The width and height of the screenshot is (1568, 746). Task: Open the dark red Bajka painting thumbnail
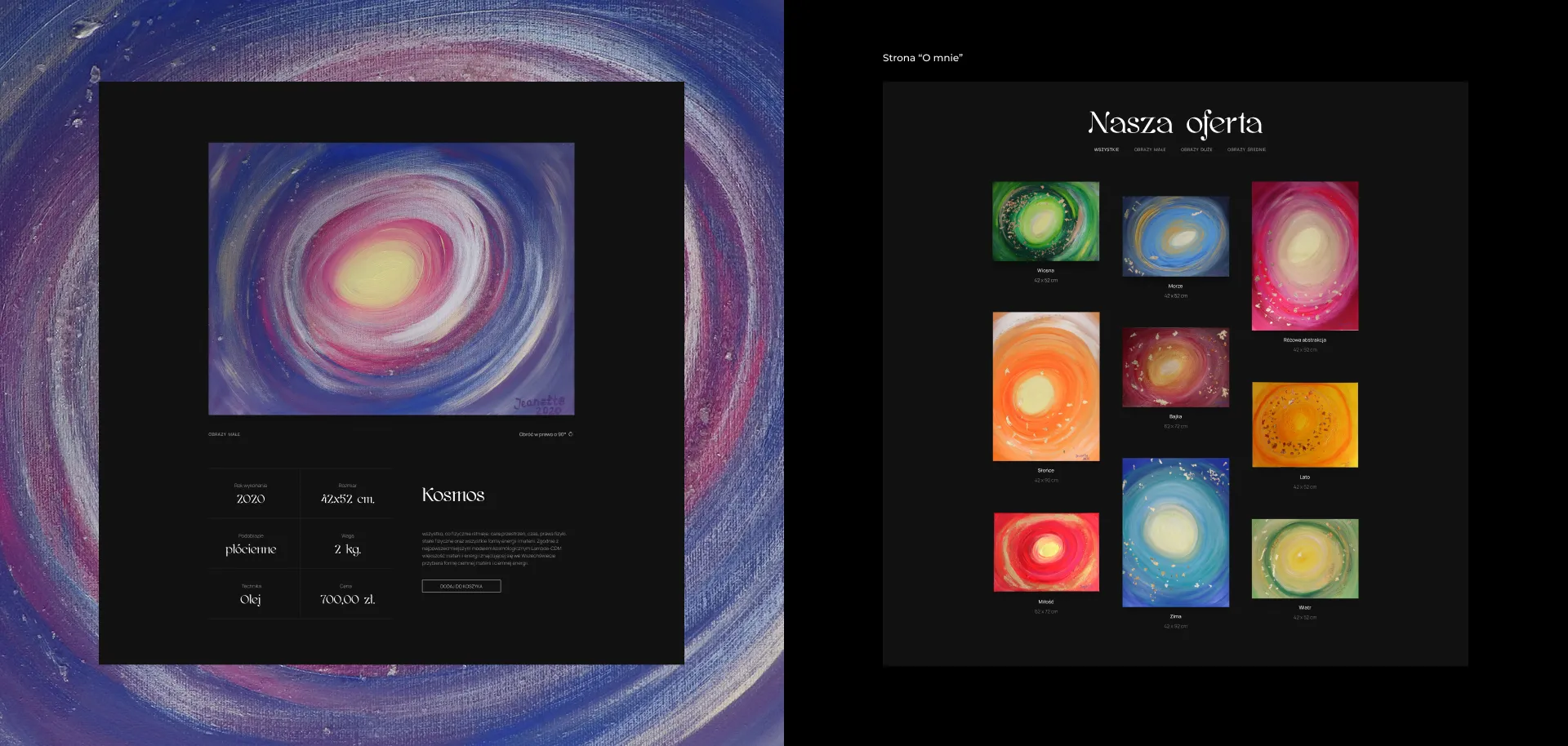(x=1175, y=367)
